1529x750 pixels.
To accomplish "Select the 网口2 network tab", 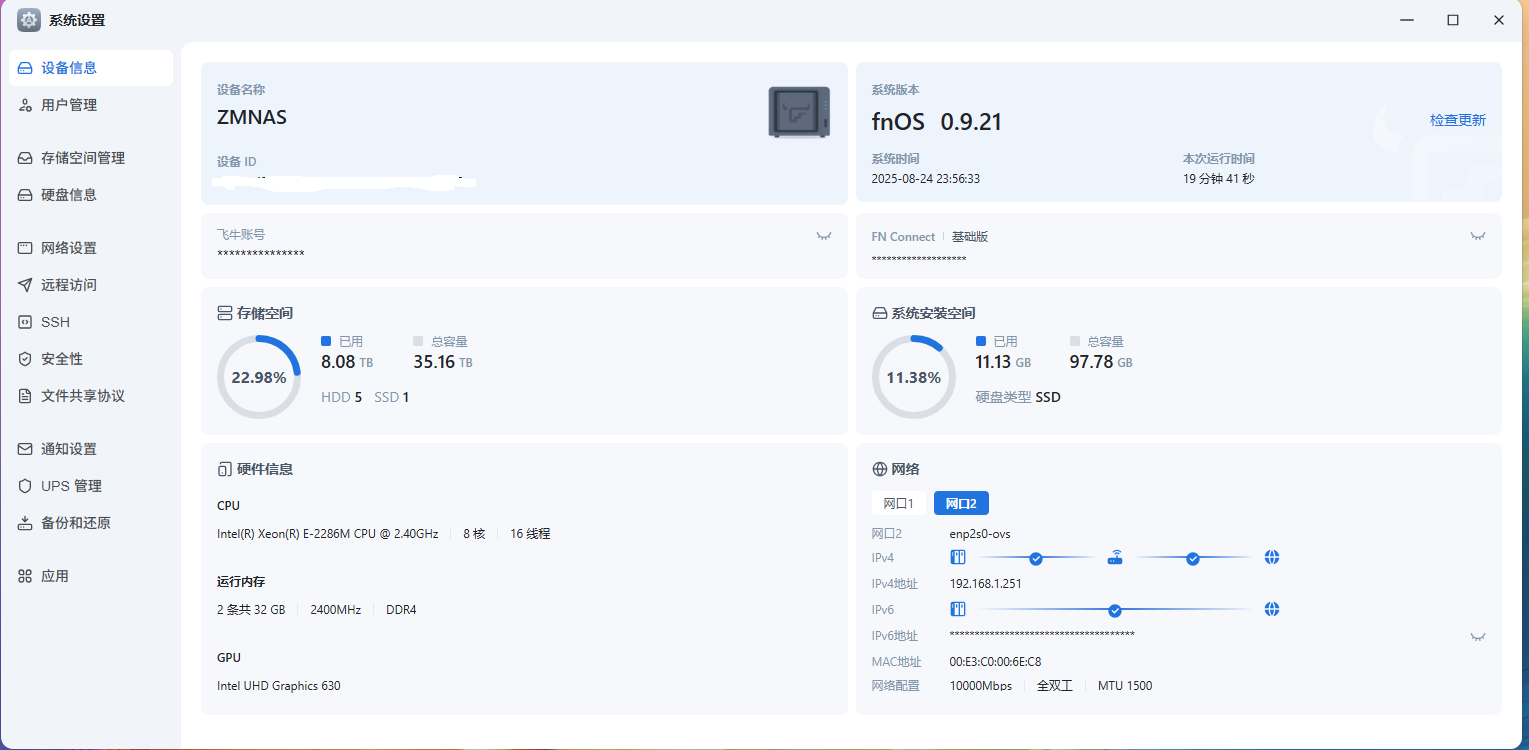I will (x=961, y=503).
